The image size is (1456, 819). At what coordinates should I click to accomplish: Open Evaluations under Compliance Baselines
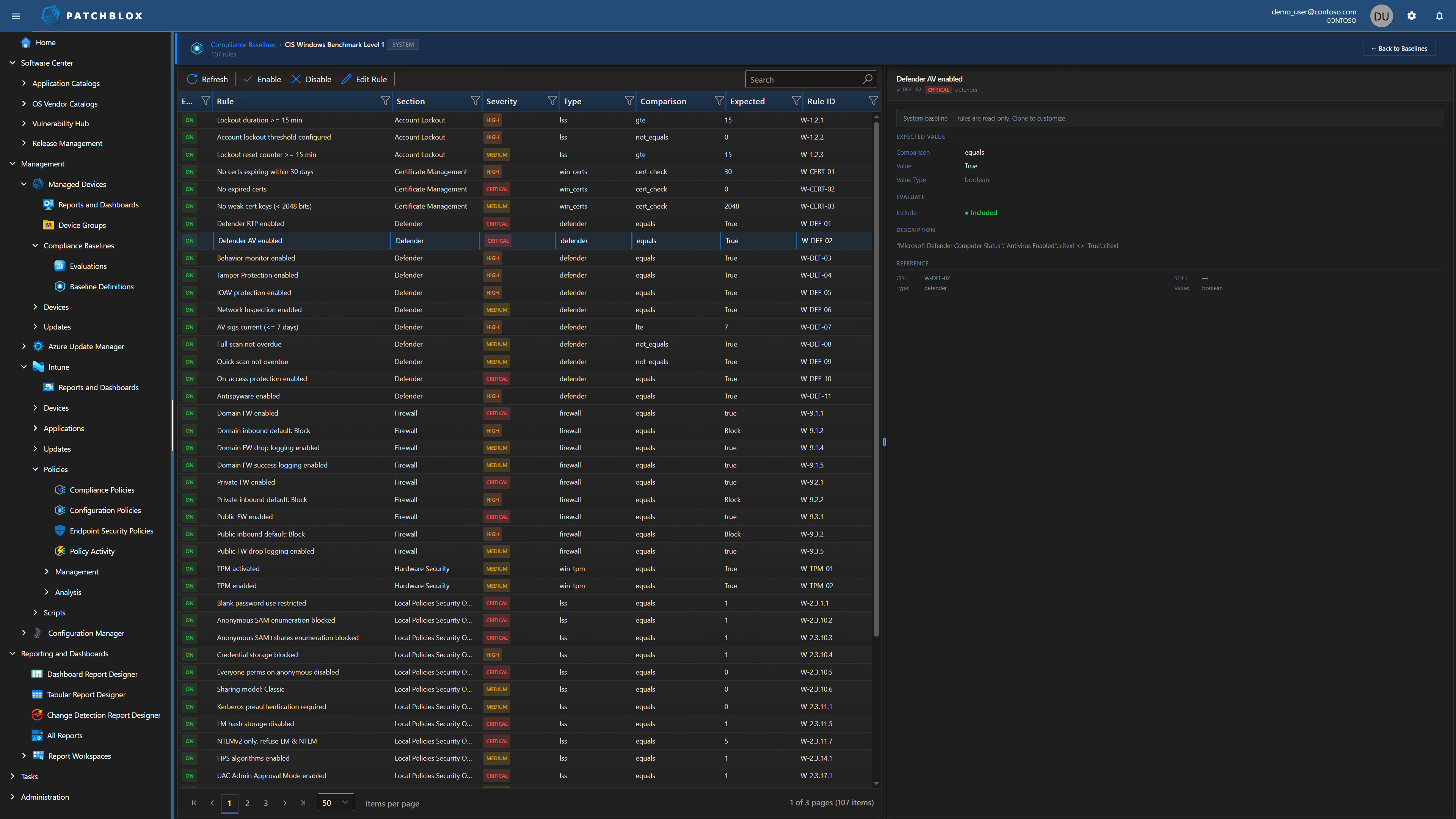coord(88,266)
